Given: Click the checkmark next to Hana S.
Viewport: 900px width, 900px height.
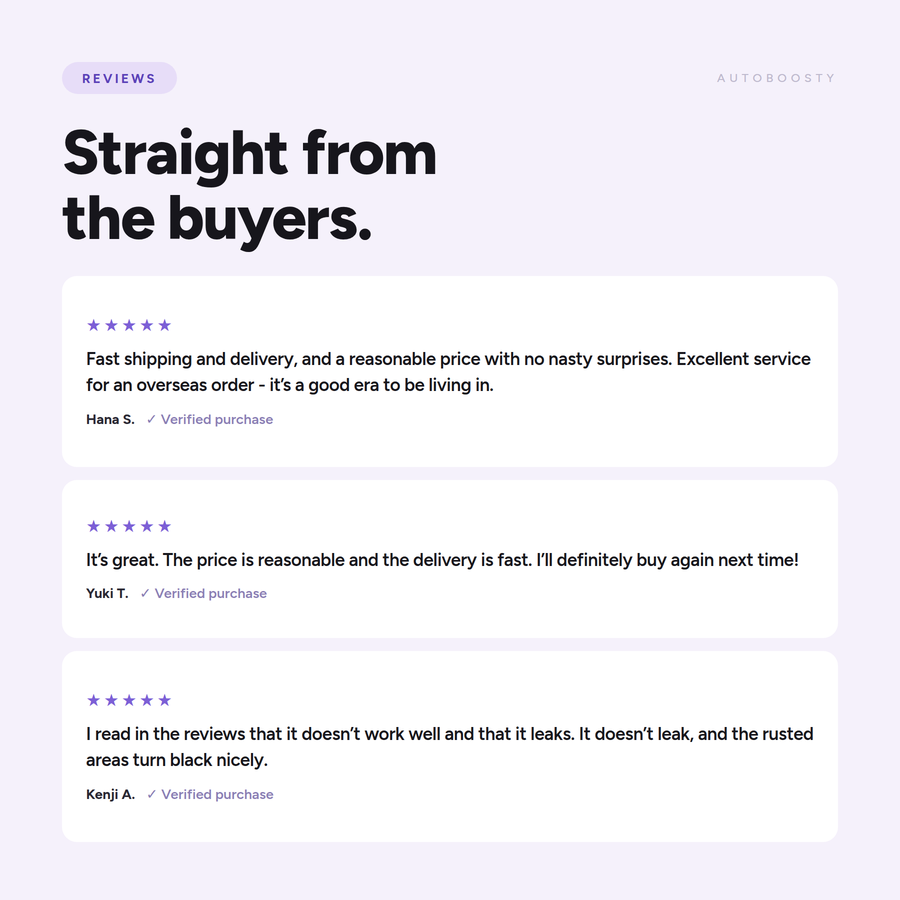Looking at the screenshot, I should point(151,420).
